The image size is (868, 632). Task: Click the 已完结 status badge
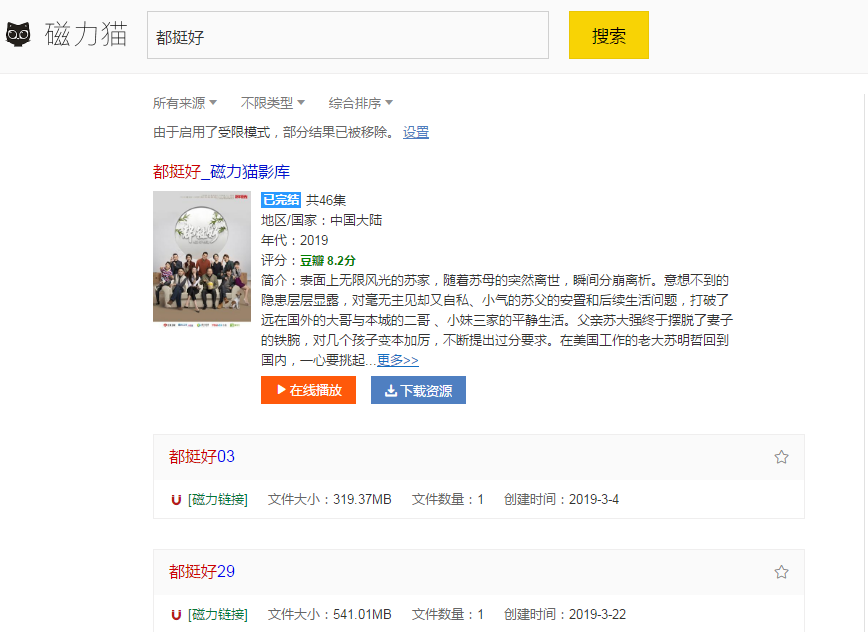[281, 200]
